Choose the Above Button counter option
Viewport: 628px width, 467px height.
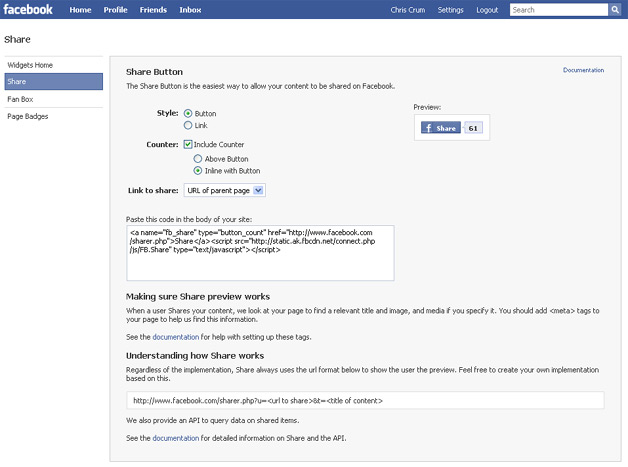click(197, 158)
